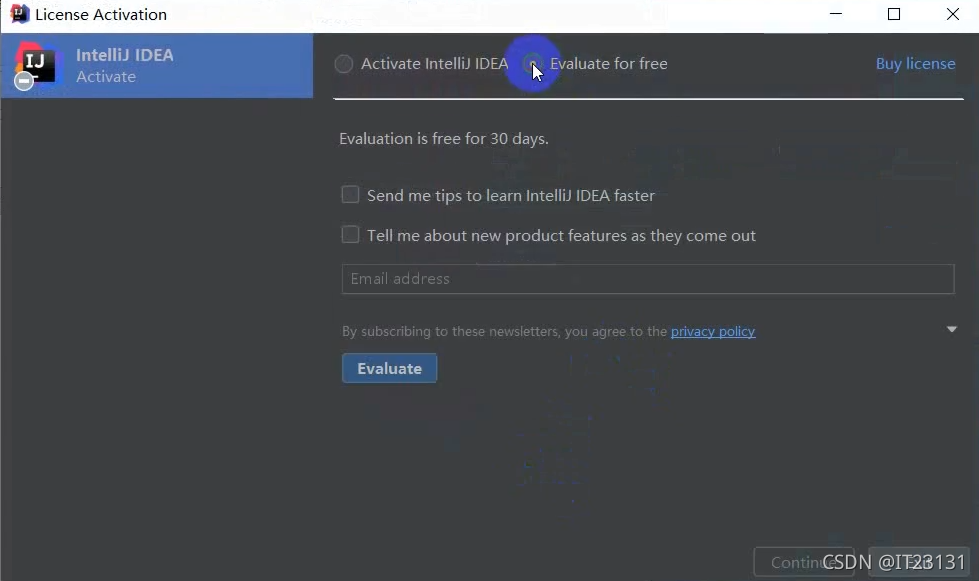Select IntelliJ IDEA product in sidebar

(x=157, y=66)
